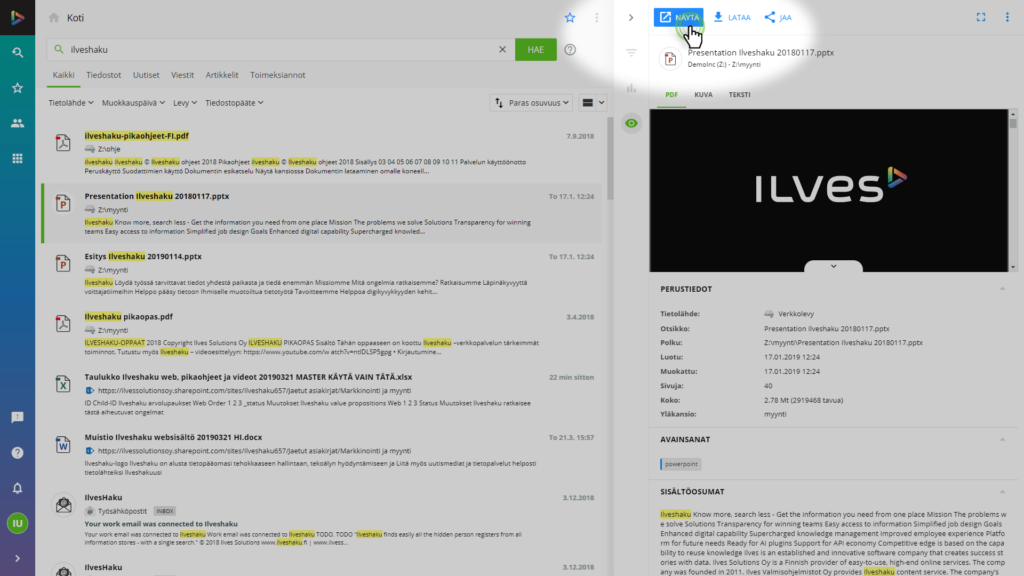Open favorites star in left sidebar
The width and height of the screenshot is (1024, 576).
click(x=18, y=88)
